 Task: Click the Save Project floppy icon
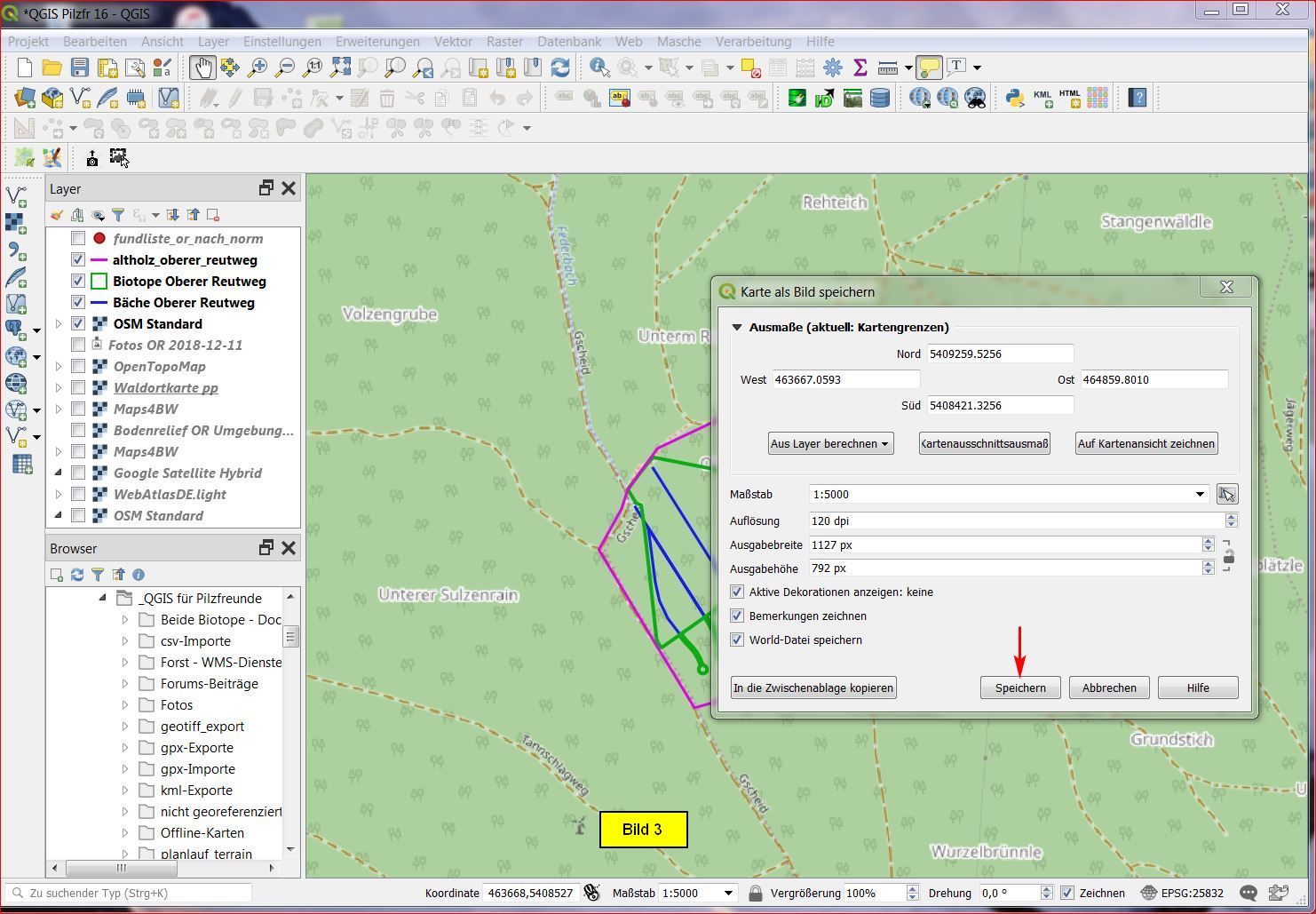[x=80, y=68]
